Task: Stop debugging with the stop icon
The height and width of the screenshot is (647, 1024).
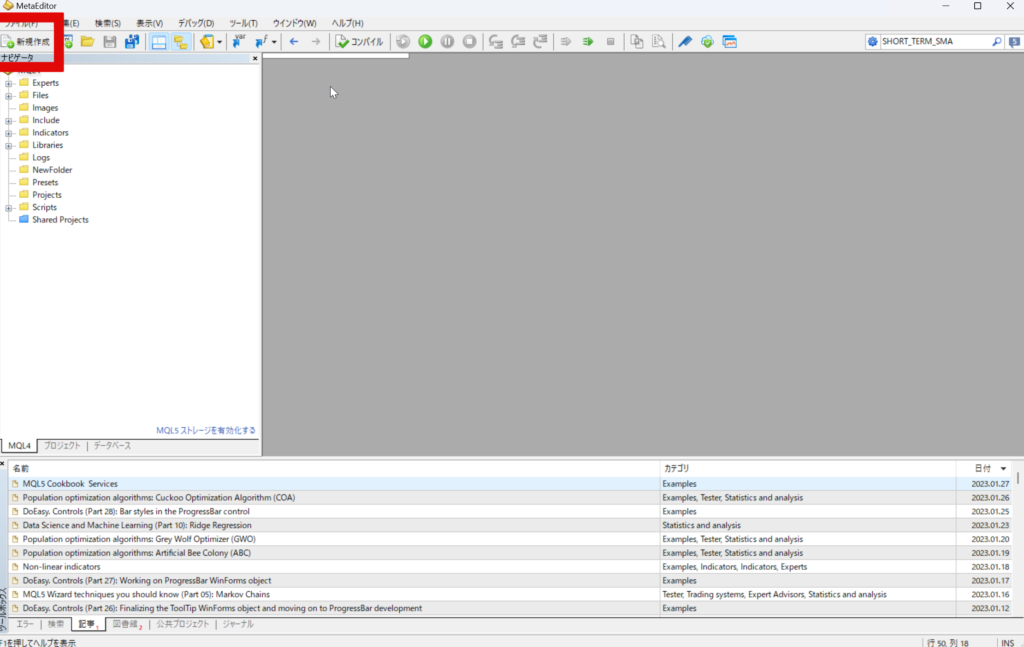Action: pos(470,42)
